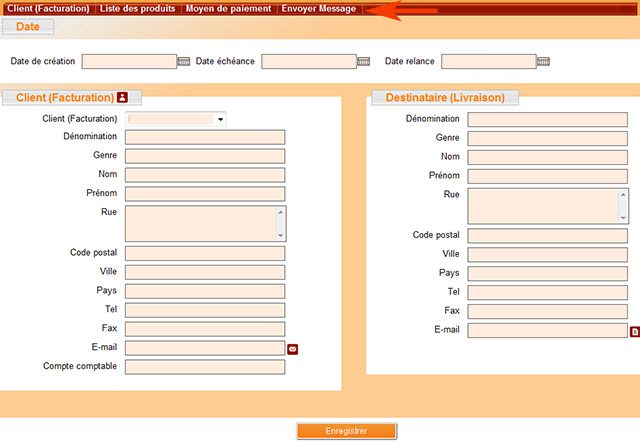
Task: Click the client Code postal field
Action: (205, 253)
